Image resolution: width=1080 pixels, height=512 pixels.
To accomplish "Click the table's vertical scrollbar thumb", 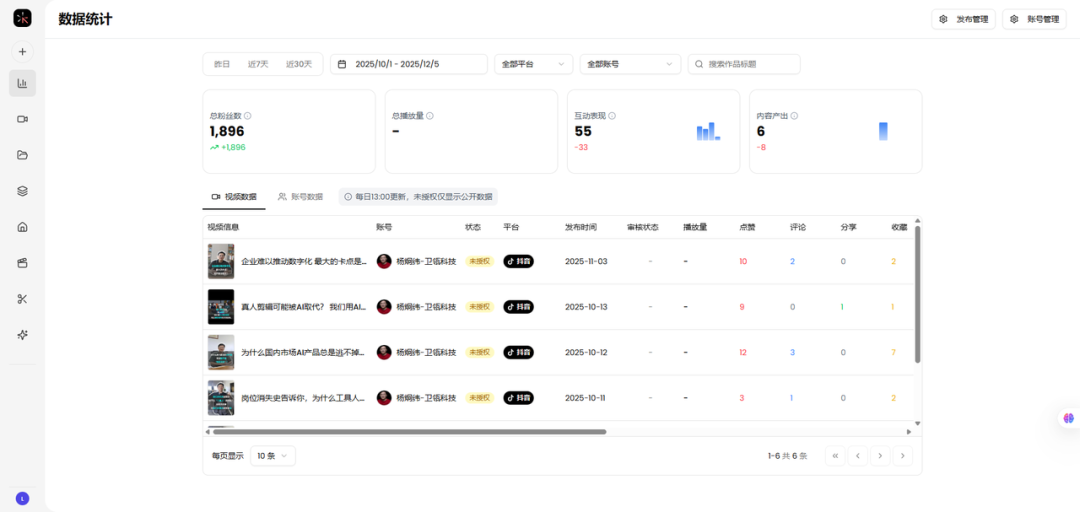I will (x=917, y=294).
